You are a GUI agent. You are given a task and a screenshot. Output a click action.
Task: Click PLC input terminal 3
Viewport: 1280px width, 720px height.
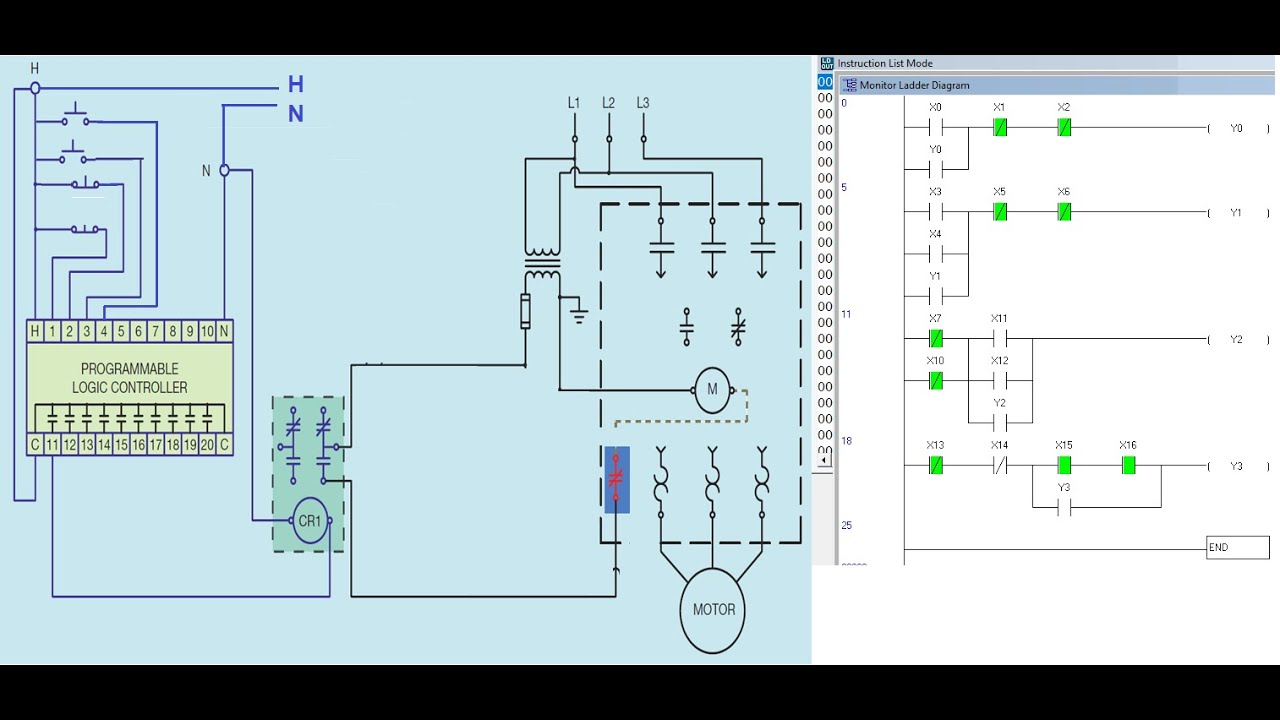pos(87,331)
